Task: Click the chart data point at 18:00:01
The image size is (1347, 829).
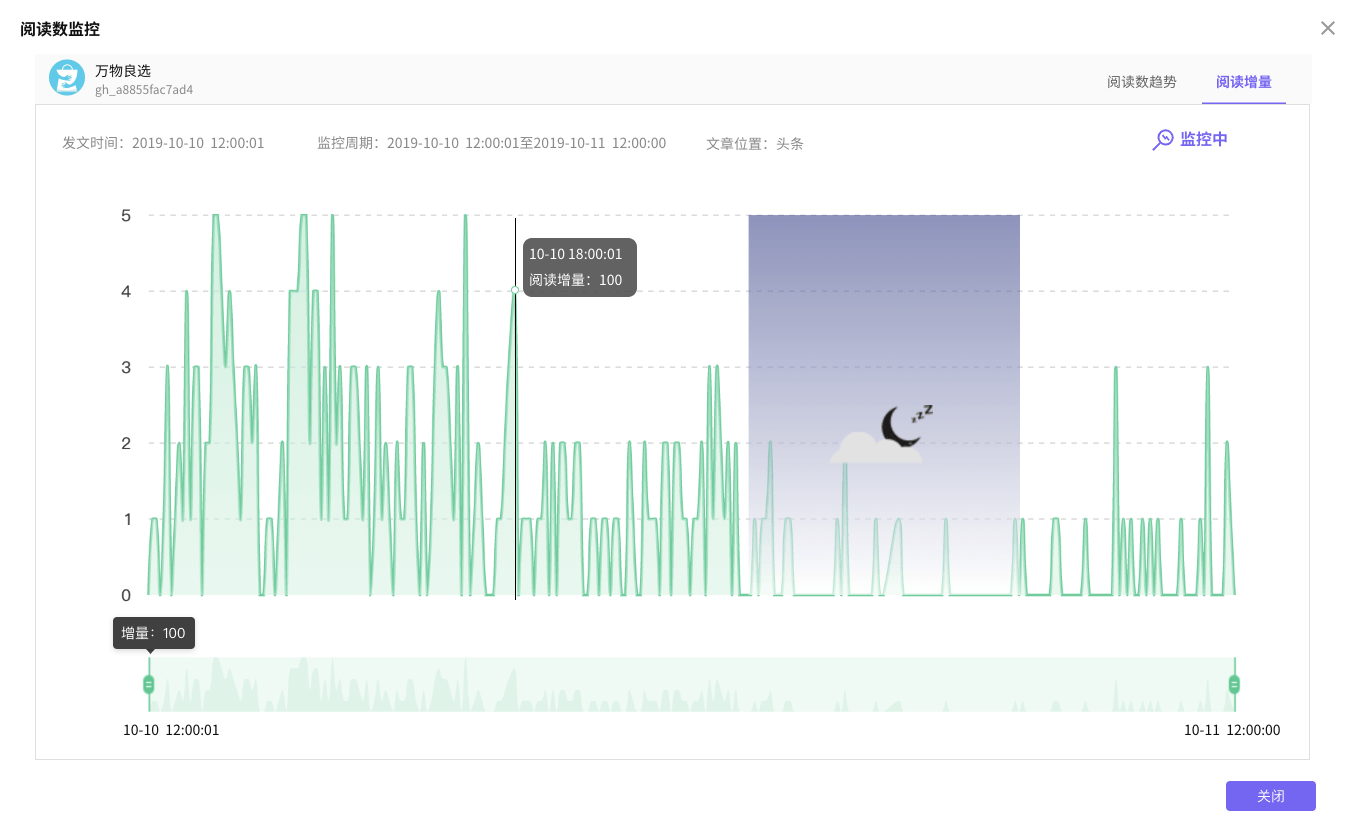Action: click(x=515, y=290)
